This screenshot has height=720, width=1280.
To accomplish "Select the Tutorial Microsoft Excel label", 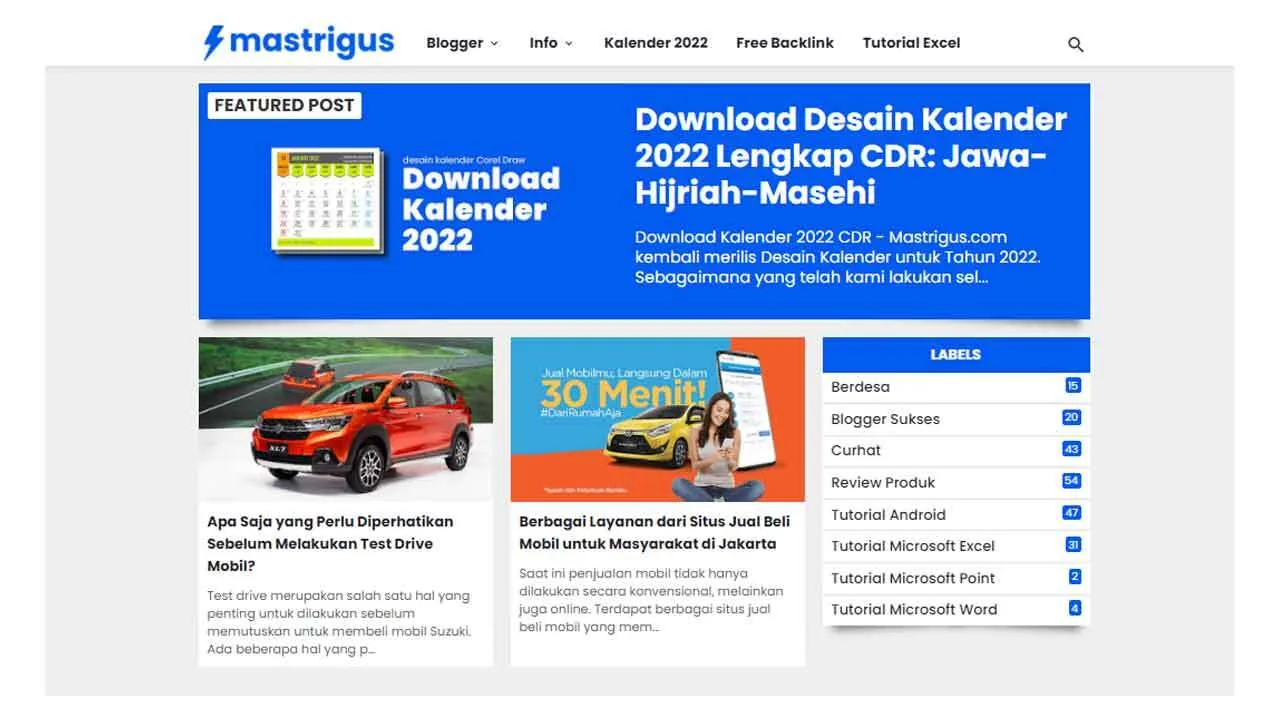I will pyautogui.click(x=913, y=546).
